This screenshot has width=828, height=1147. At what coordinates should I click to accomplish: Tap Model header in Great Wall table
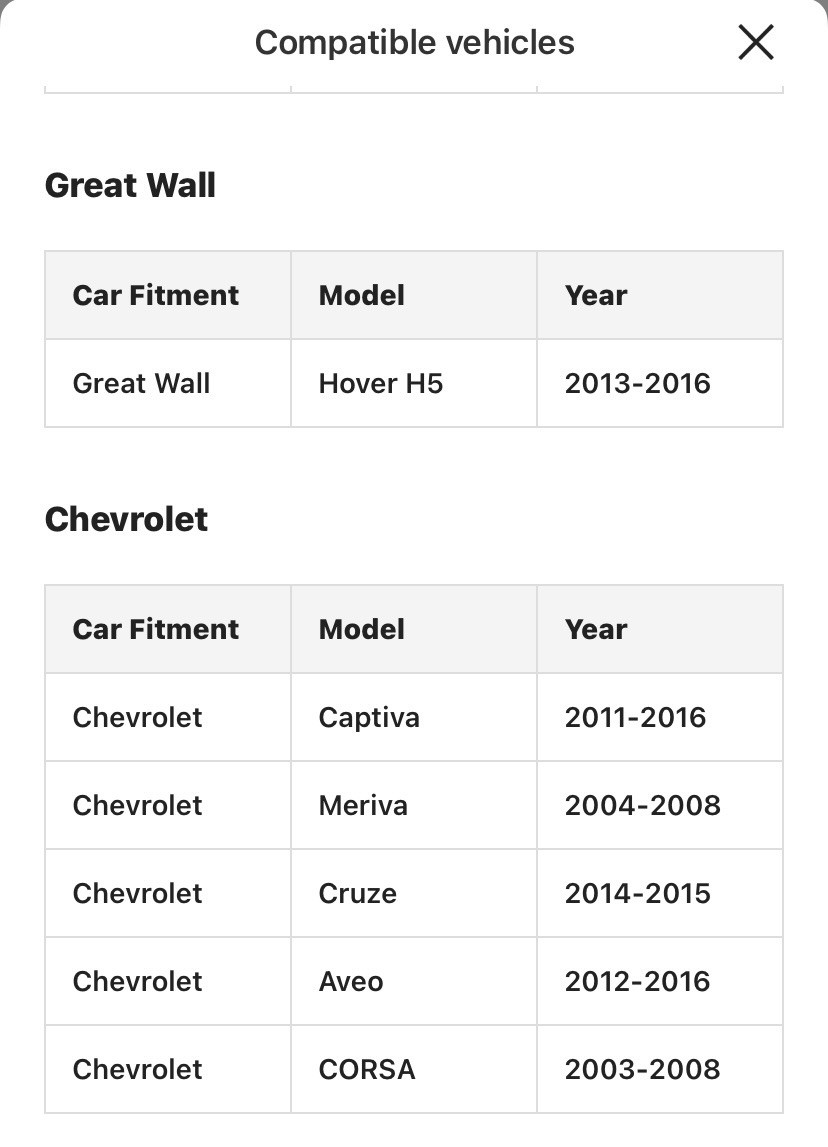pyautogui.click(x=362, y=296)
